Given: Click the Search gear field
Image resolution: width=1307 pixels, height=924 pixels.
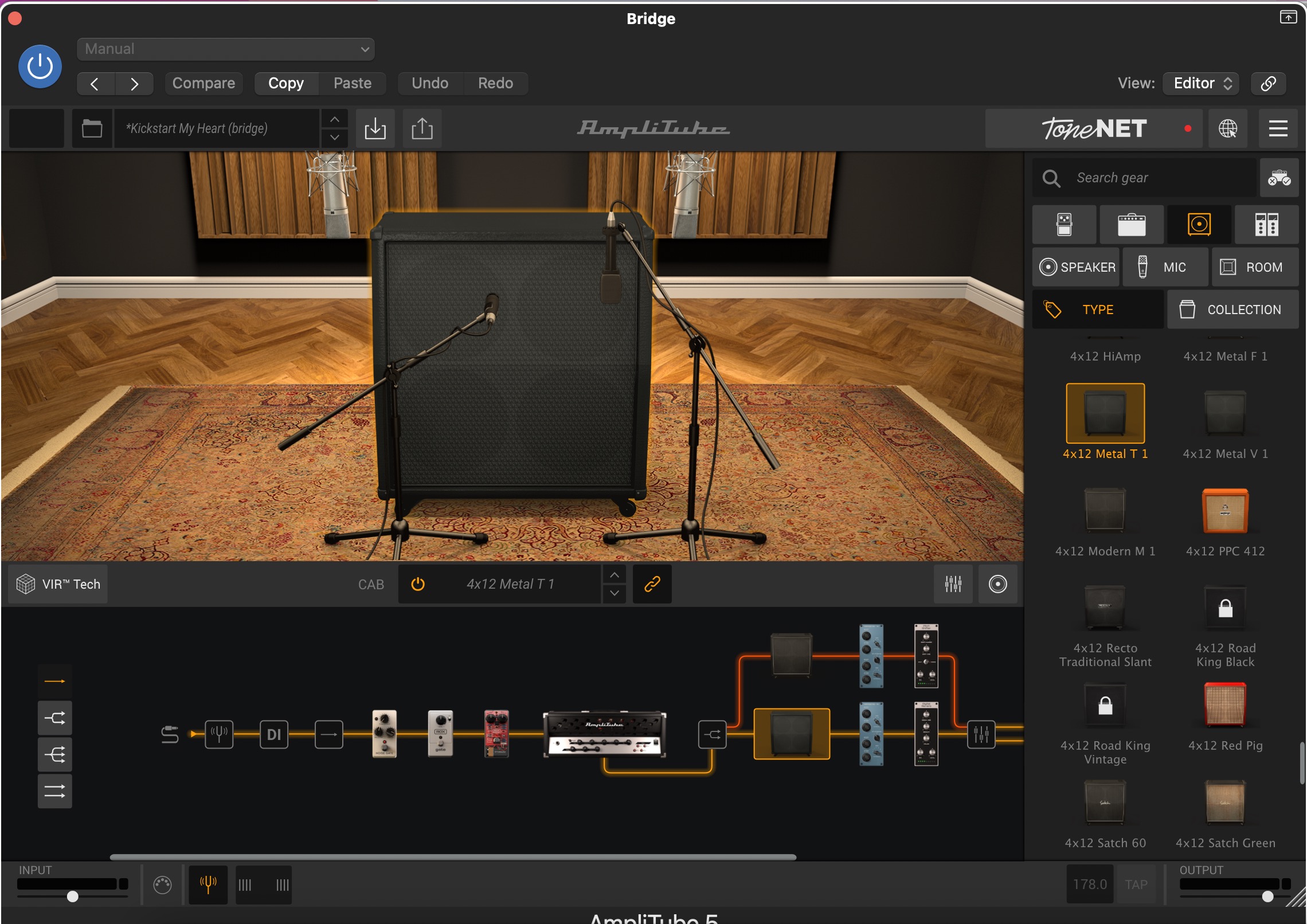Looking at the screenshot, I should [1144, 178].
